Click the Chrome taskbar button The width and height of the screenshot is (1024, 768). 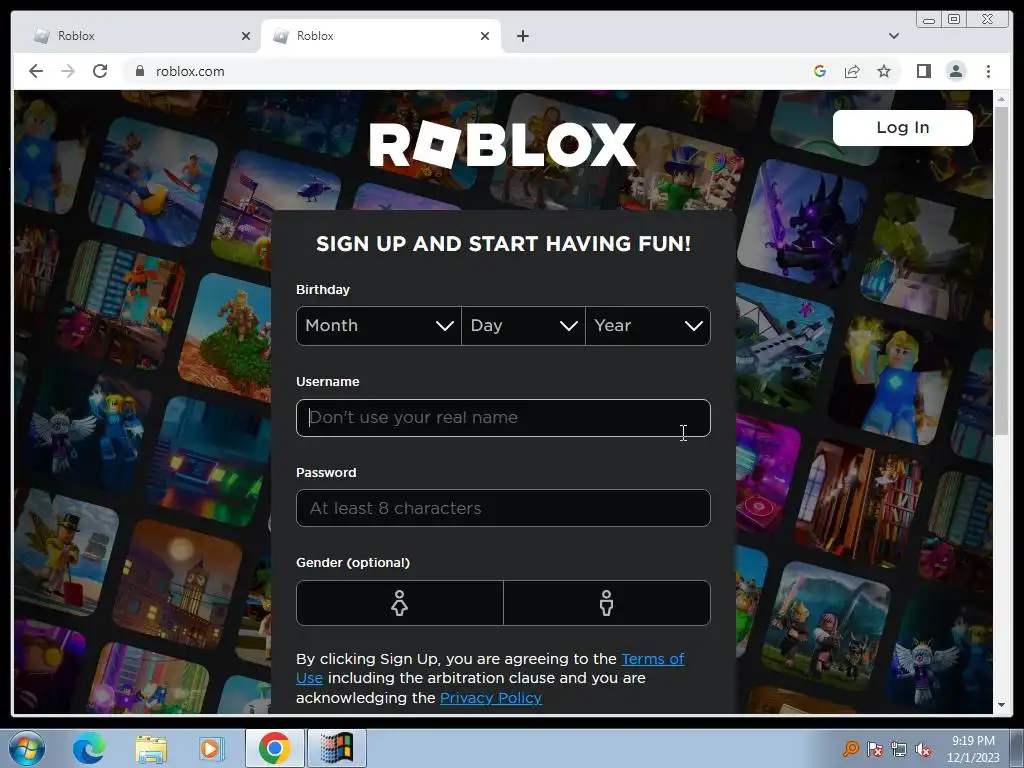click(x=274, y=748)
